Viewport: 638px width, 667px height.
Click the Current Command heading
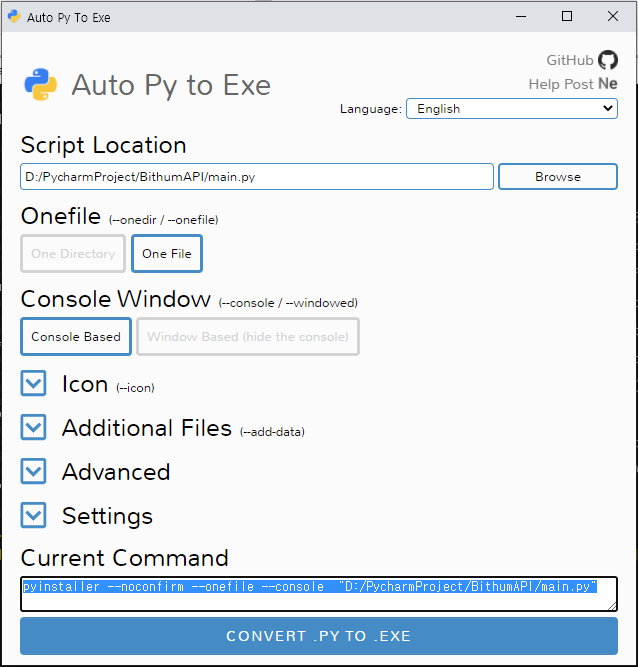point(125,558)
